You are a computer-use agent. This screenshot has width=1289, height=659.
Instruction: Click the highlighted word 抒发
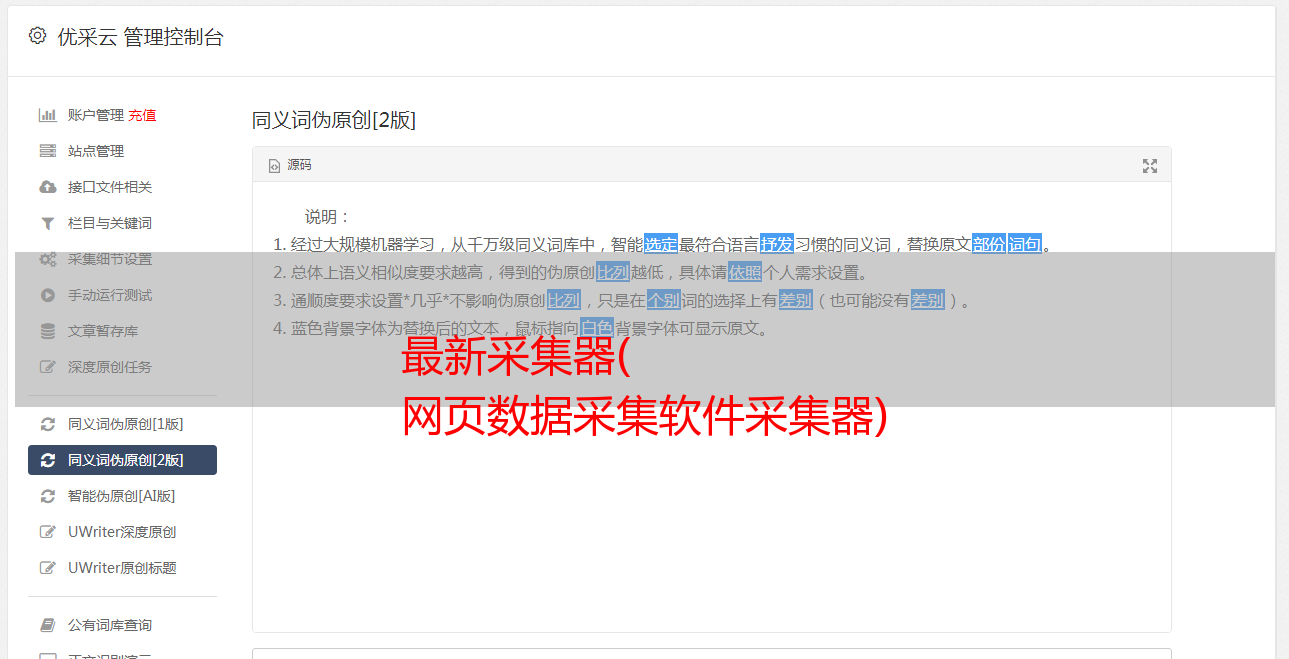click(777, 244)
